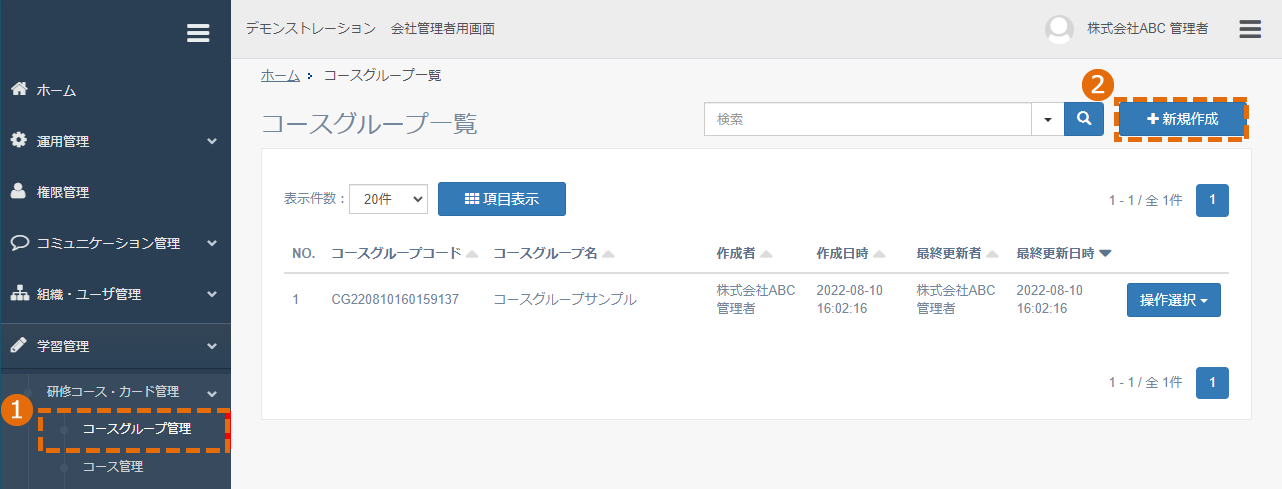This screenshot has width=1282, height=489.
Task: Click the 新規作成 button
Action: click(1182, 119)
